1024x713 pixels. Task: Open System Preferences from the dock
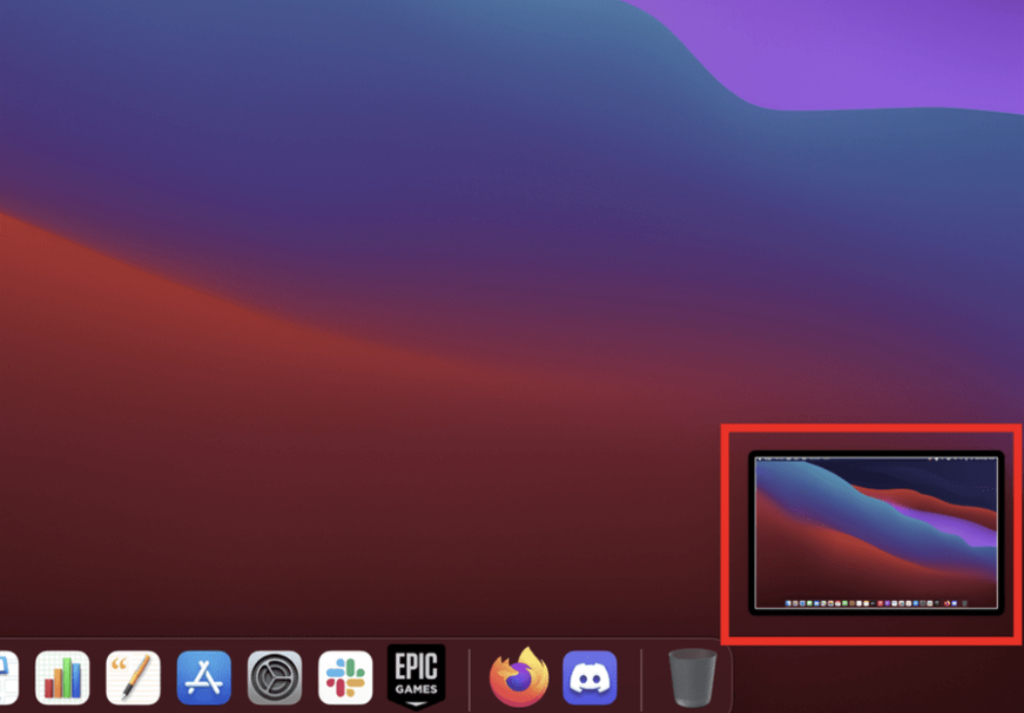click(x=275, y=678)
